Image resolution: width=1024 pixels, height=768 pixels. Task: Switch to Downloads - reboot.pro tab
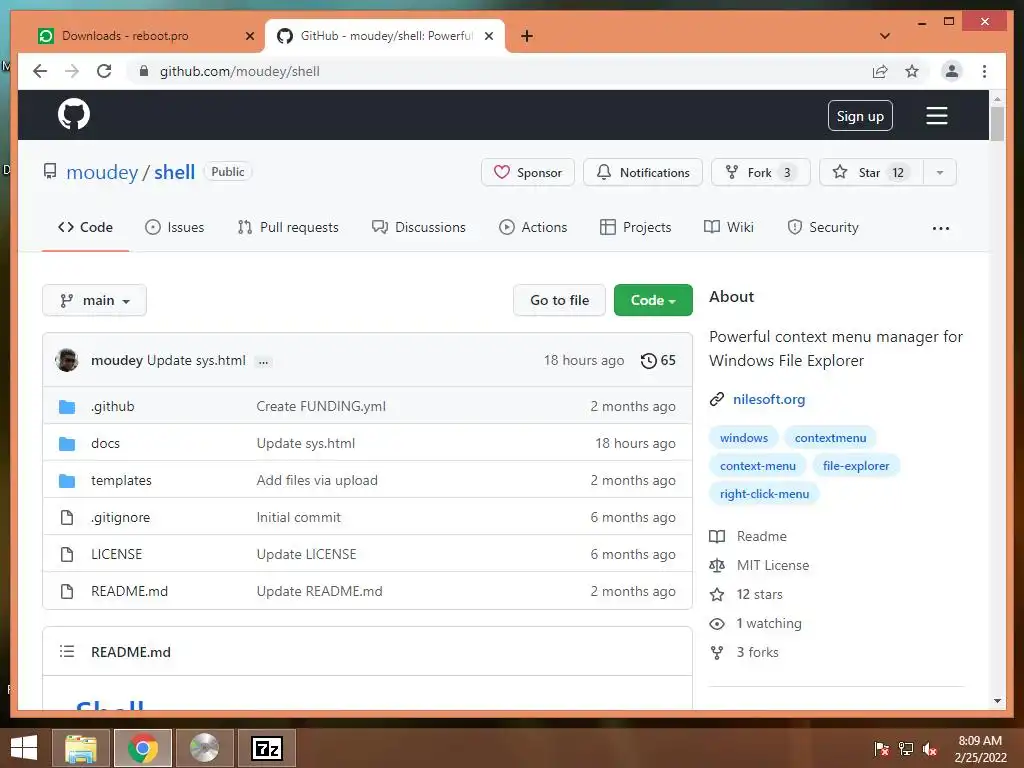click(x=145, y=36)
